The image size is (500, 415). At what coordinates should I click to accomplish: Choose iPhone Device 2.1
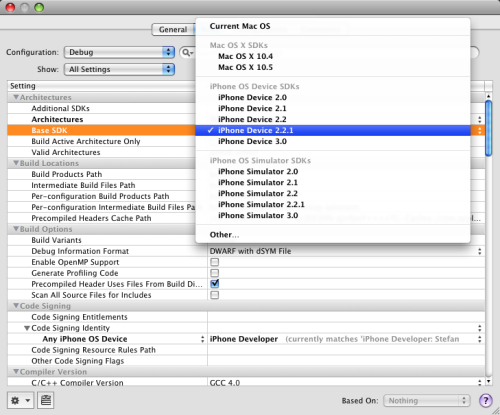pyautogui.click(x=333, y=108)
